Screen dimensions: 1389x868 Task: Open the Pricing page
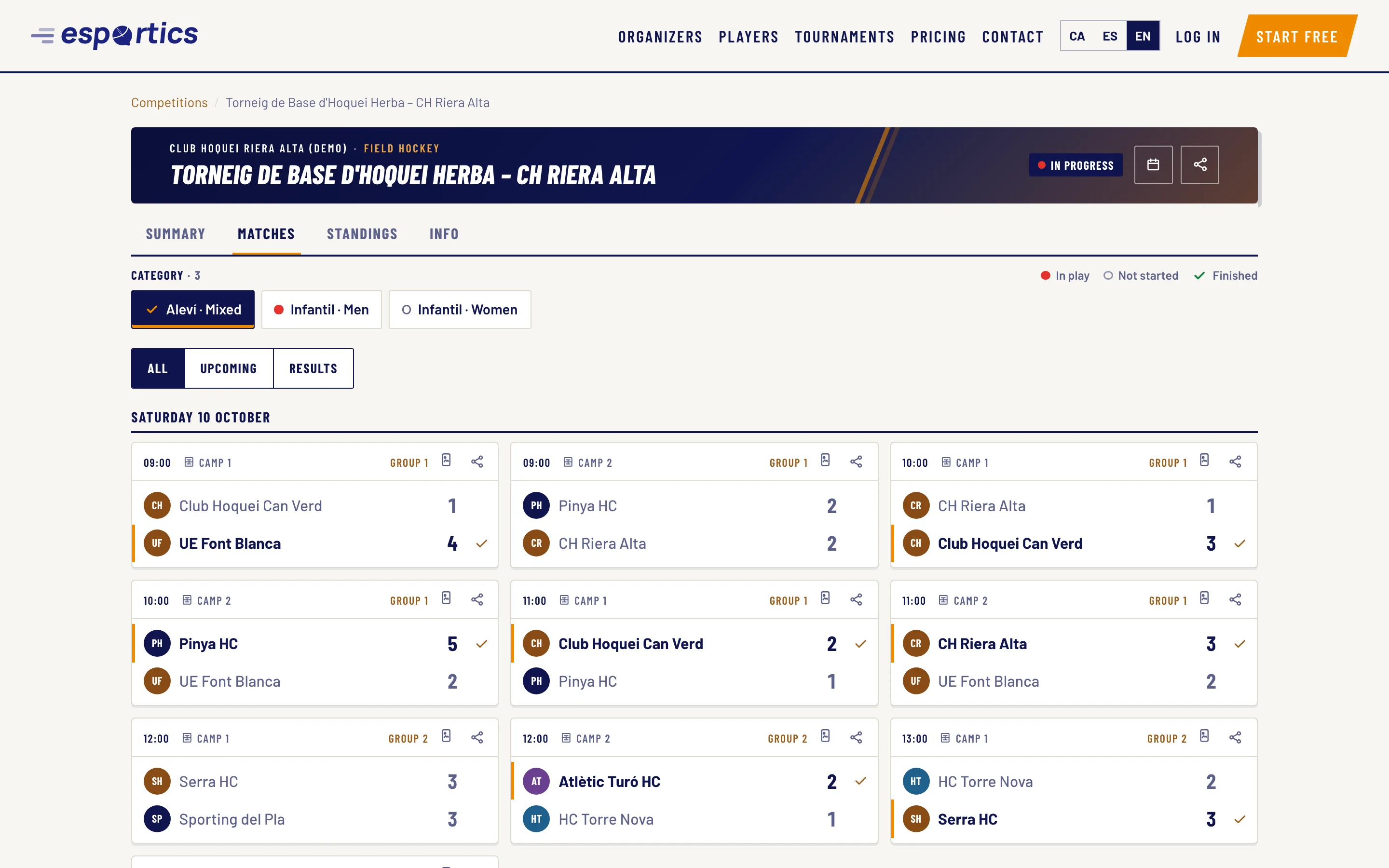(x=939, y=37)
